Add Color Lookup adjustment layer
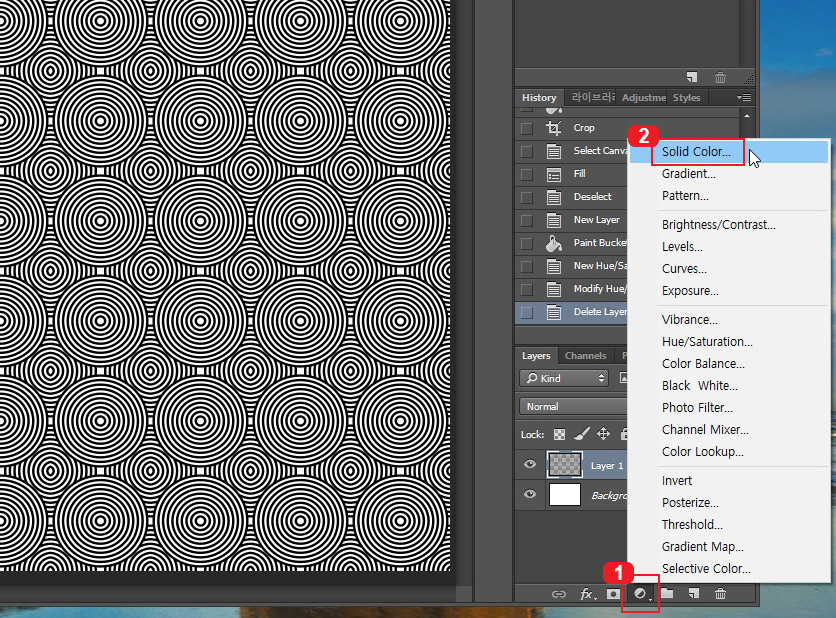 coord(729,452)
